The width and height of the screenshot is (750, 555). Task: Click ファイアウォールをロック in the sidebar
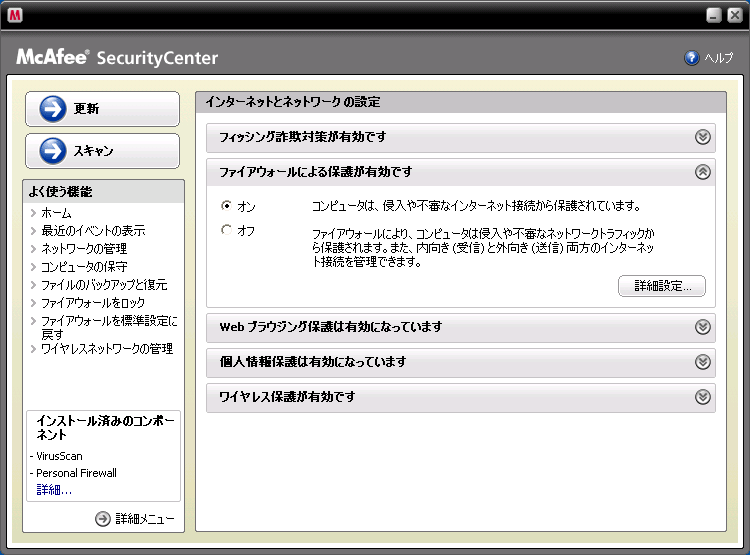click(93, 302)
